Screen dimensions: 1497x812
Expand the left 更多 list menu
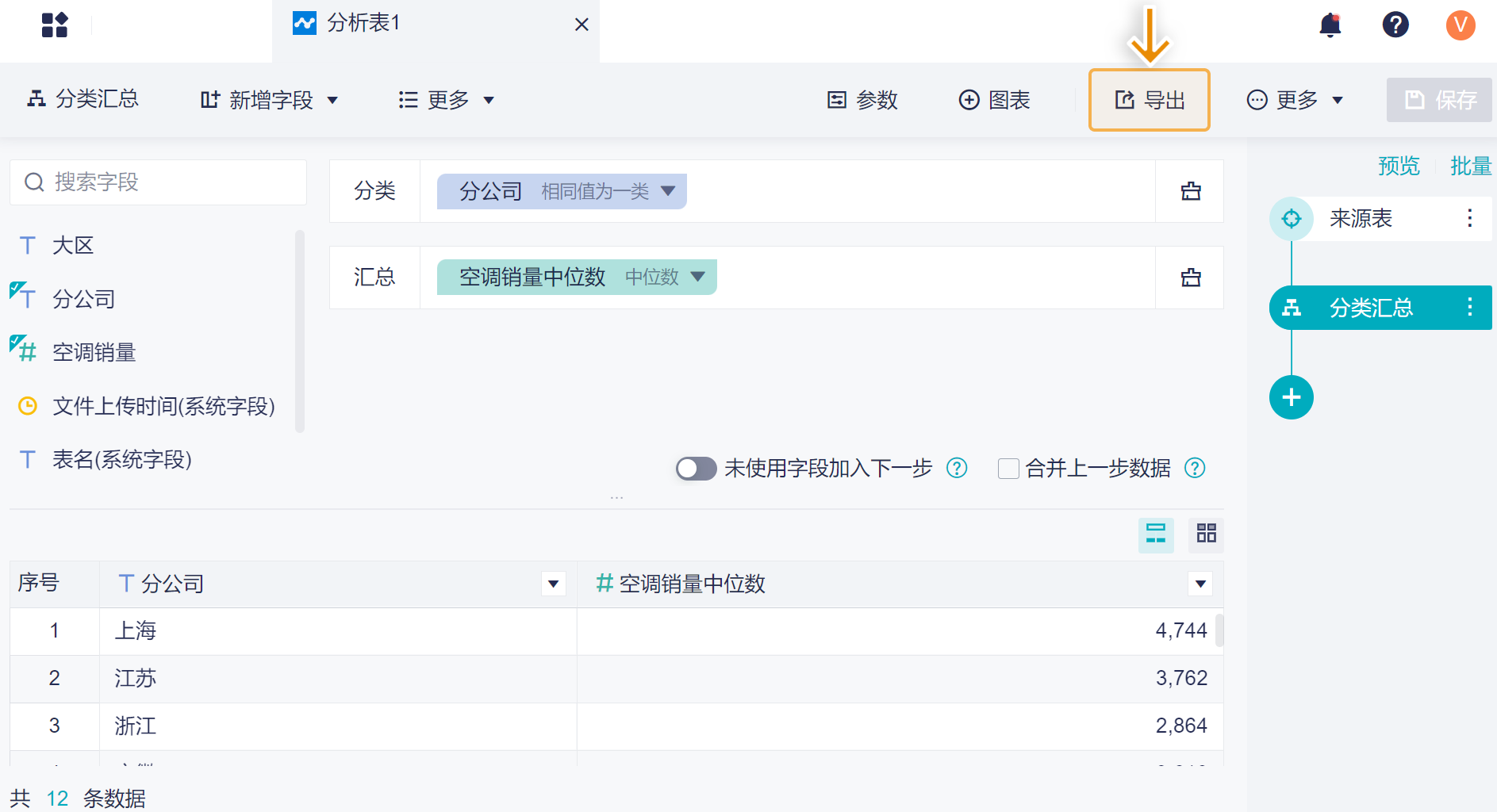coord(447,100)
